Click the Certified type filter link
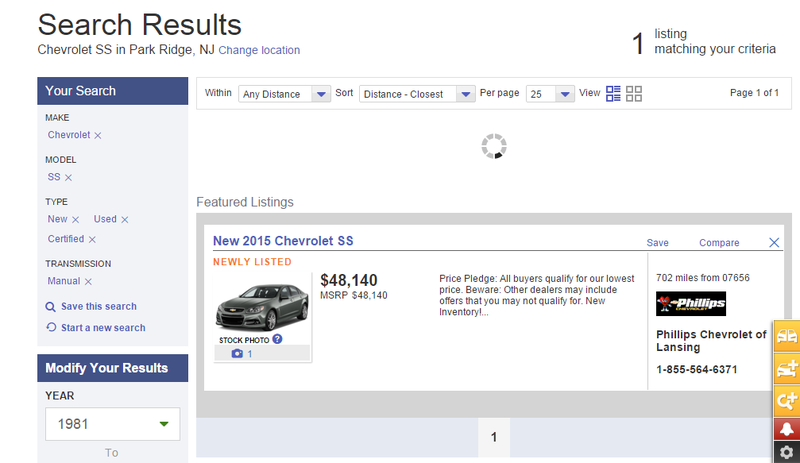Image resolution: width=800 pixels, height=463 pixels. click(x=66, y=239)
